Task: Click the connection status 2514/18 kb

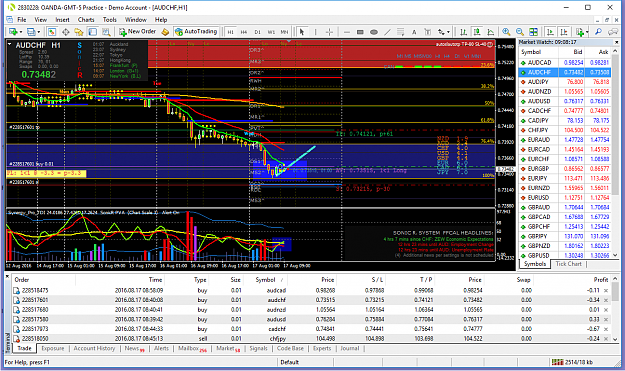Action: (x=572, y=362)
